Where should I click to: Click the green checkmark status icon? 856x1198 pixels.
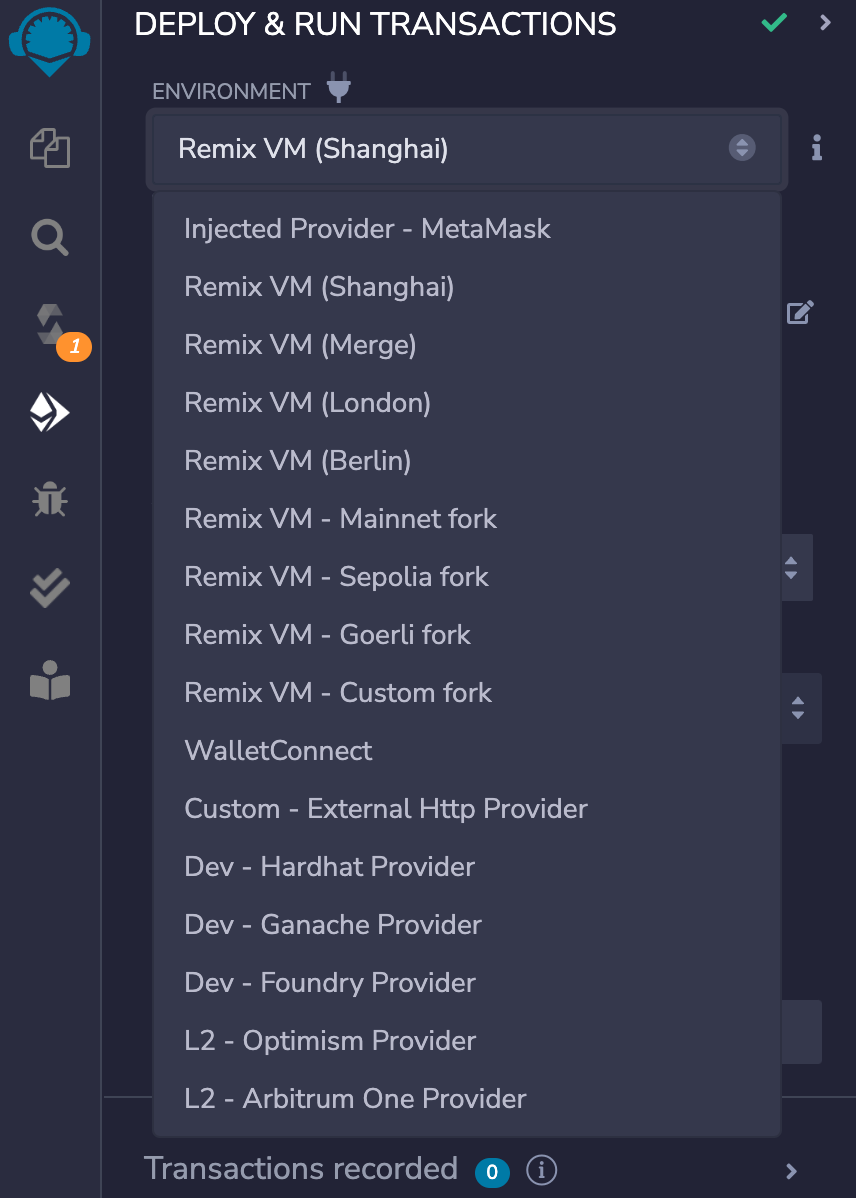point(774,22)
